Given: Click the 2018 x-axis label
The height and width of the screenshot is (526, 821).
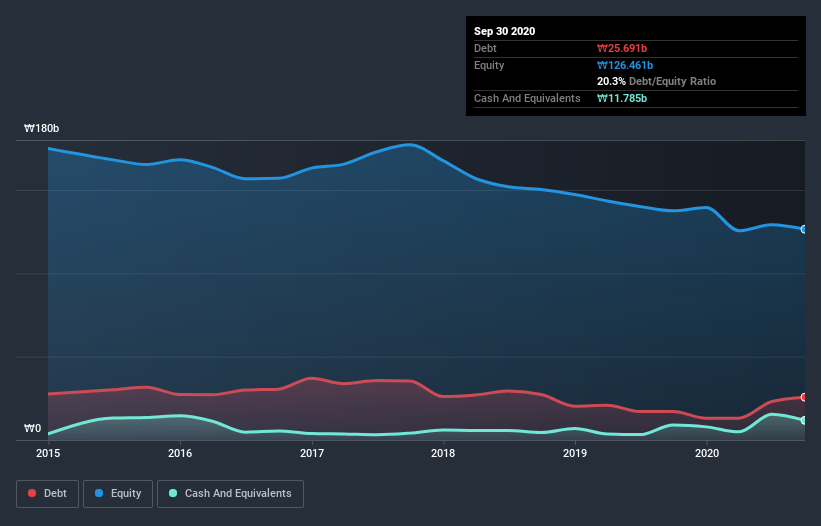Looking at the screenshot, I should (x=443, y=453).
